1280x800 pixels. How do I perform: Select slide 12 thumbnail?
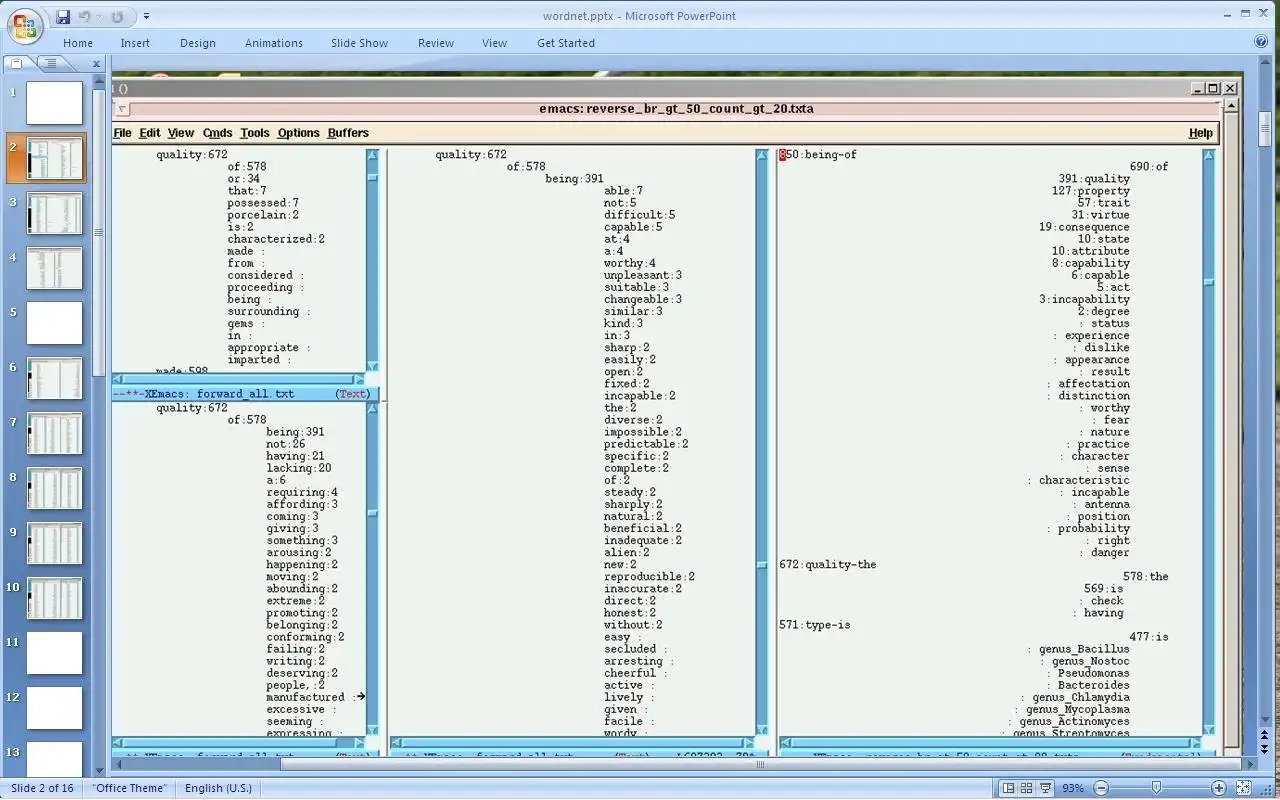point(54,708)
